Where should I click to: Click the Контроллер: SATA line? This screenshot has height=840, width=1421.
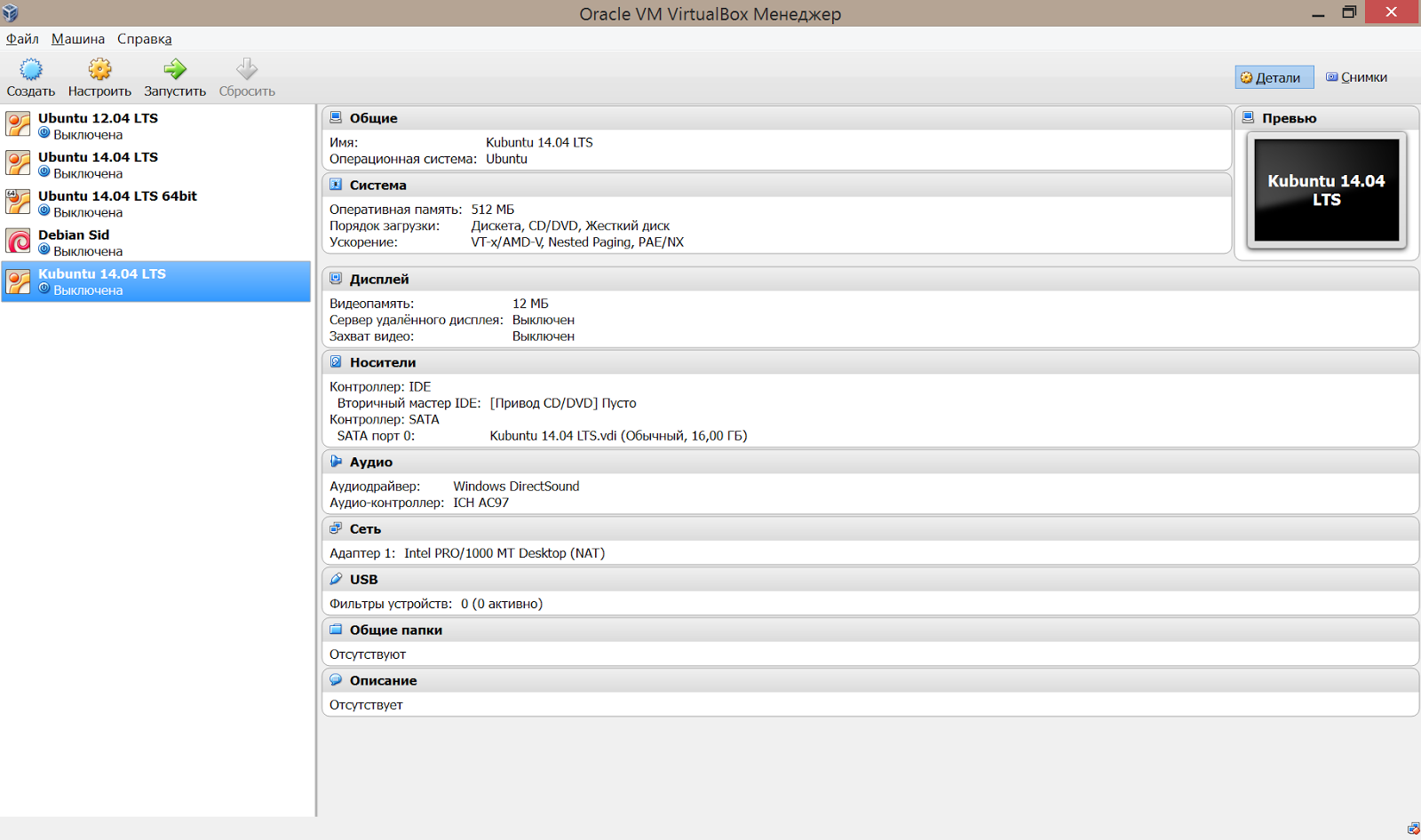pyautogui.click(x=385, y=419)
